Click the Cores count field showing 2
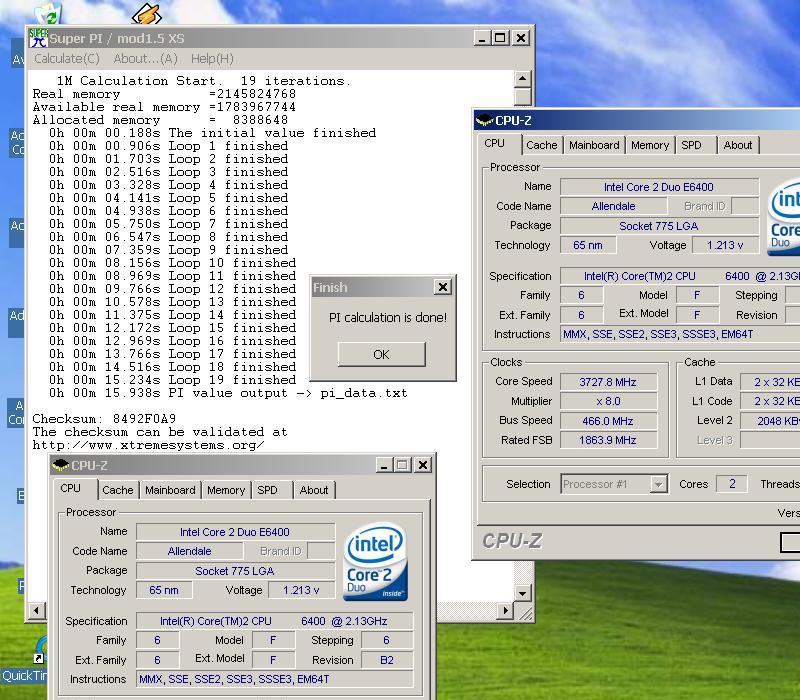 point(732,484)
